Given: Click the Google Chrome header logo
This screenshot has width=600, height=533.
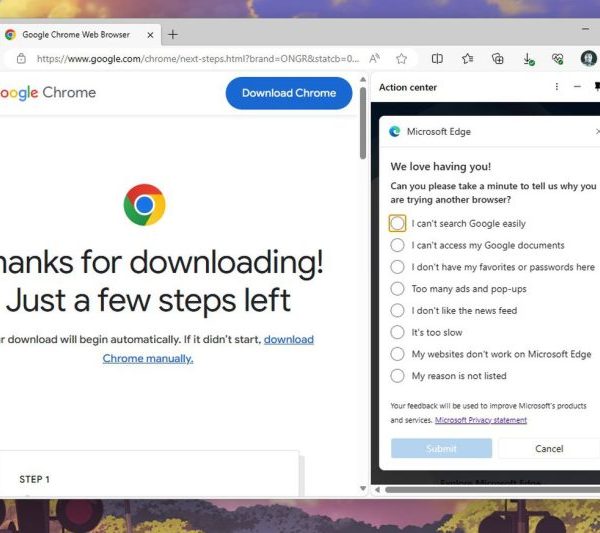Looking at the screenshot, I should pyautogui.click(x=48, y=93).
